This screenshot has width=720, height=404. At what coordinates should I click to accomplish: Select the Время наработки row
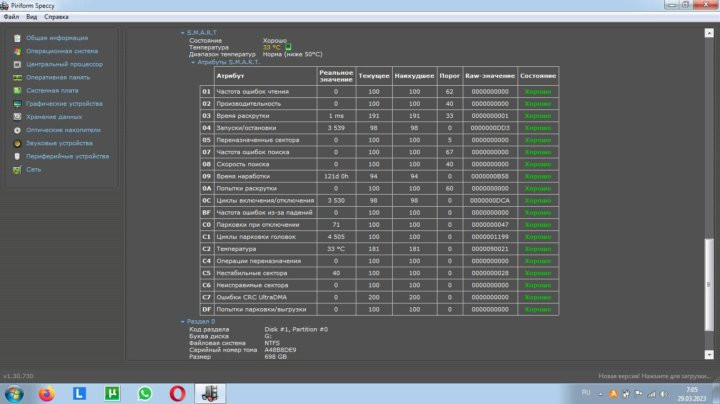pos(379,176)
